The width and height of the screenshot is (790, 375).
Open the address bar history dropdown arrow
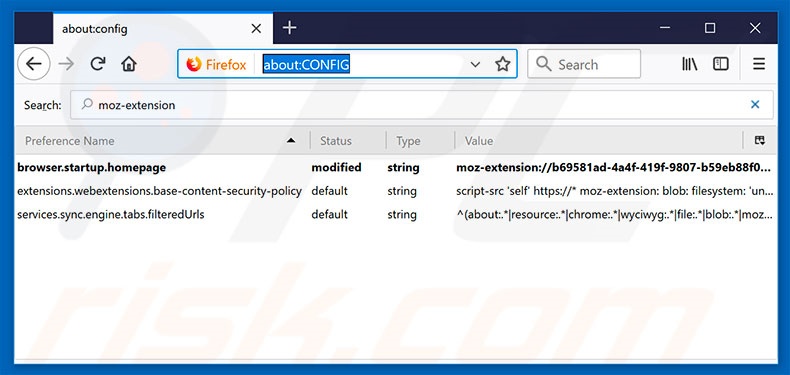click(475, 65)
